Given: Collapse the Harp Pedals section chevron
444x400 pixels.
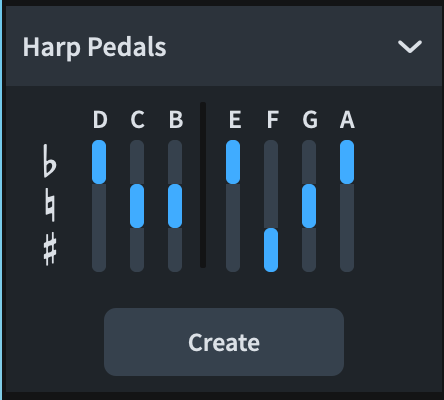Looking at the screenshot, I should 410,47.
